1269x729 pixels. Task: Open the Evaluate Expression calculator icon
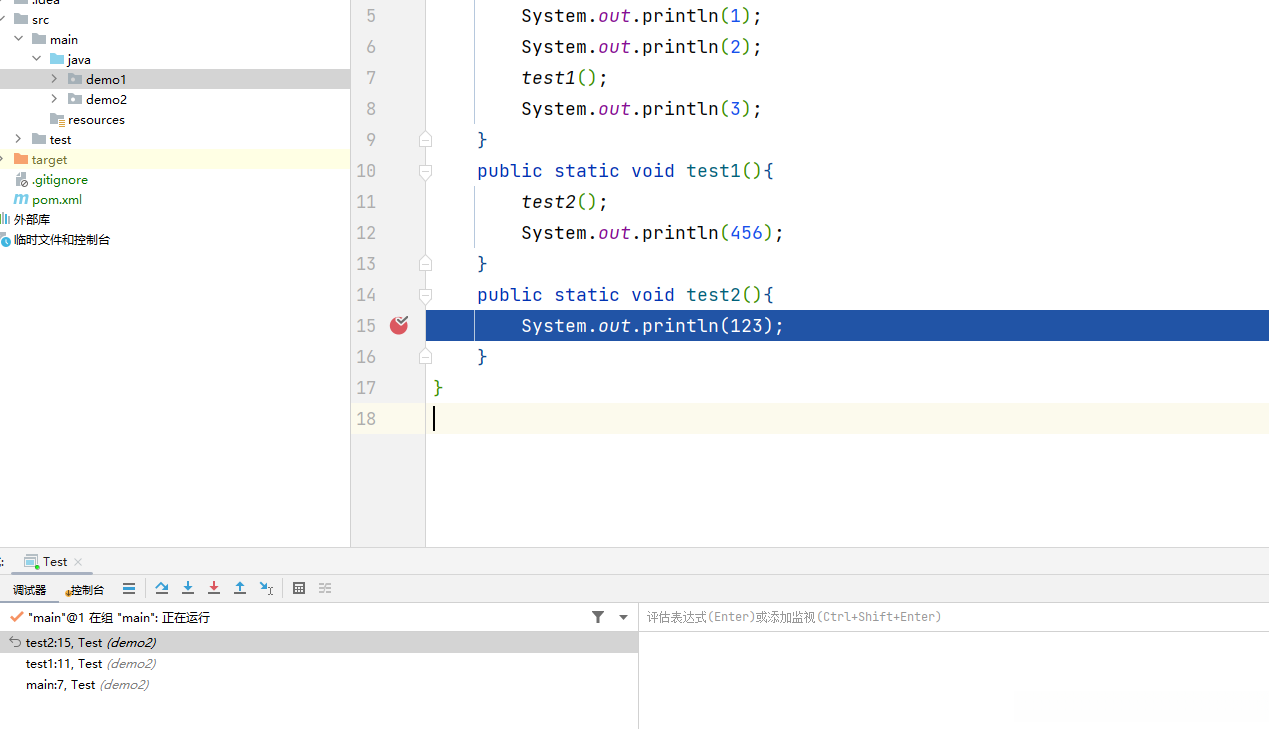tap(299, 589)
